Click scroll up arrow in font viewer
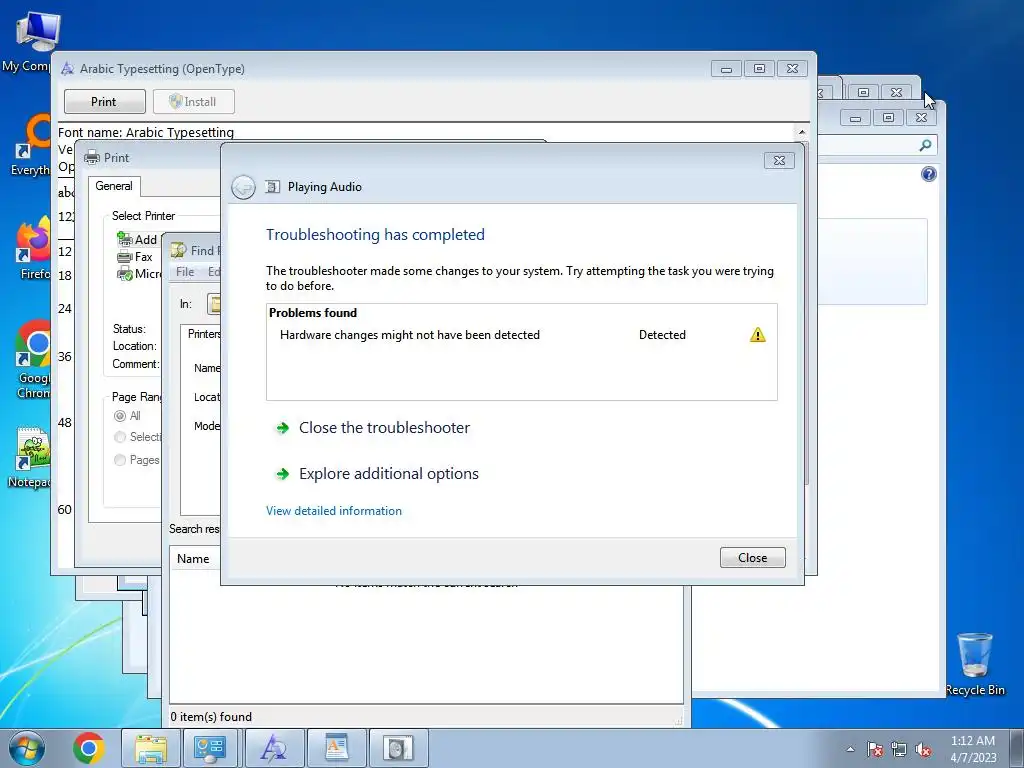This screenshot has width=1024, height=768. tap(802, 133)
